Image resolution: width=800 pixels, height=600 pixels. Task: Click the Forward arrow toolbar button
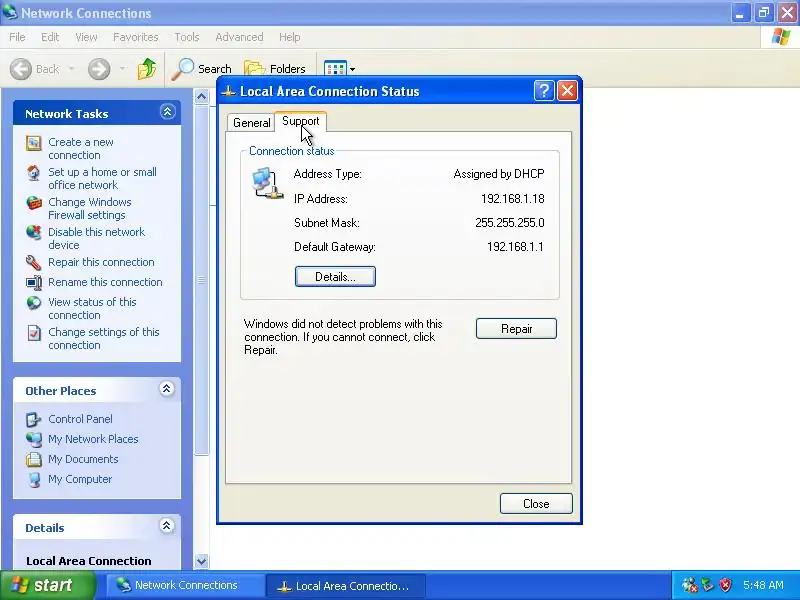click(99, 69)
